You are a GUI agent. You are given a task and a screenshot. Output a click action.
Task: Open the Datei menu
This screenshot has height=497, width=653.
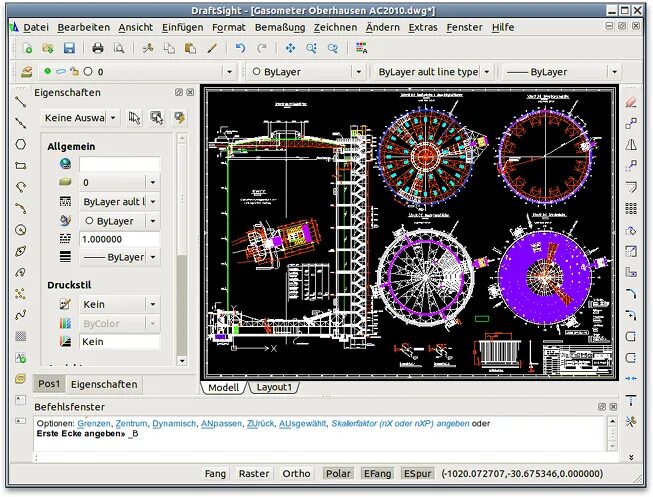click(x=36, y=27)
